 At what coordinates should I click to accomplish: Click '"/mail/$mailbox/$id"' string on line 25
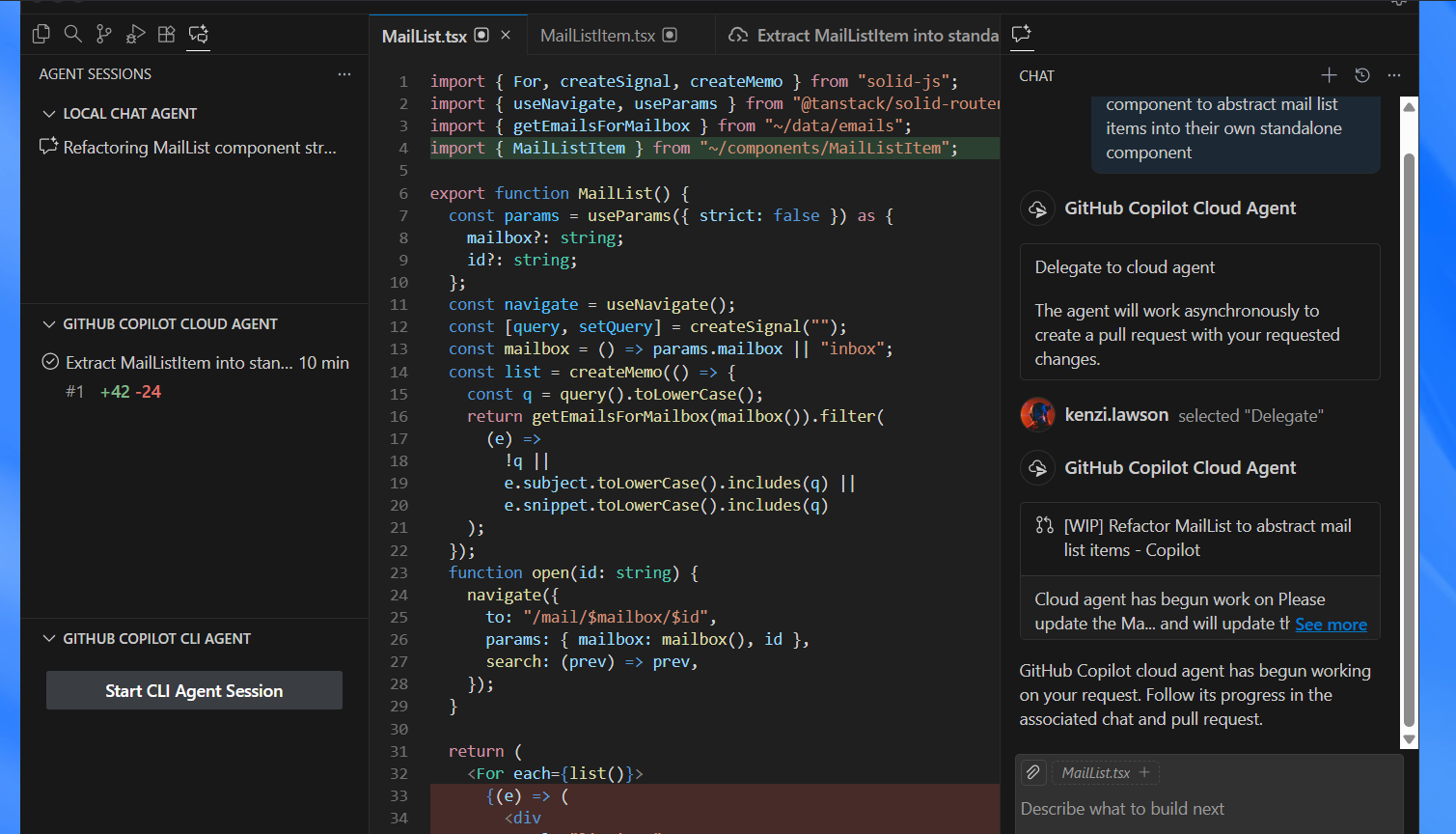(616, 617)
